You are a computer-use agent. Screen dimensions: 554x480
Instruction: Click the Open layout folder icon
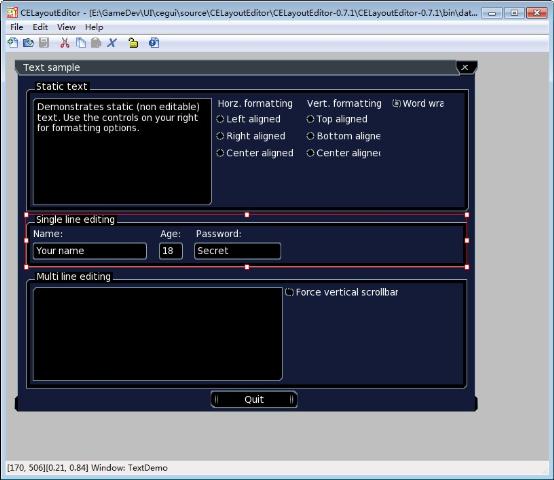tap(28, 43)
